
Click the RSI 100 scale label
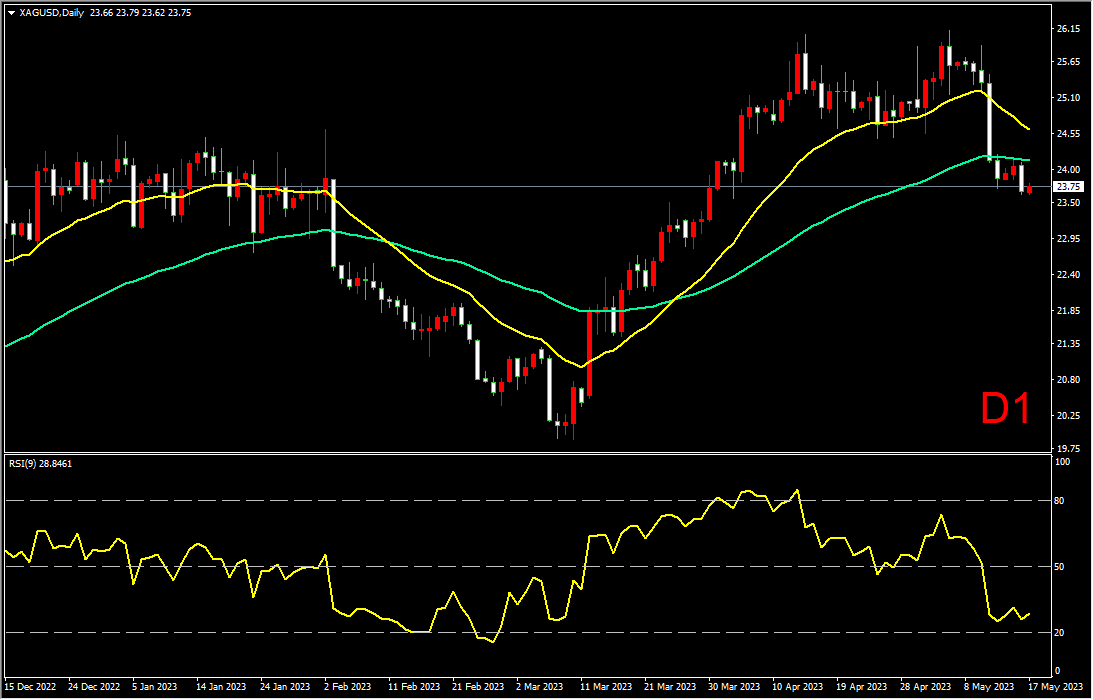(x=1064, y=462)
